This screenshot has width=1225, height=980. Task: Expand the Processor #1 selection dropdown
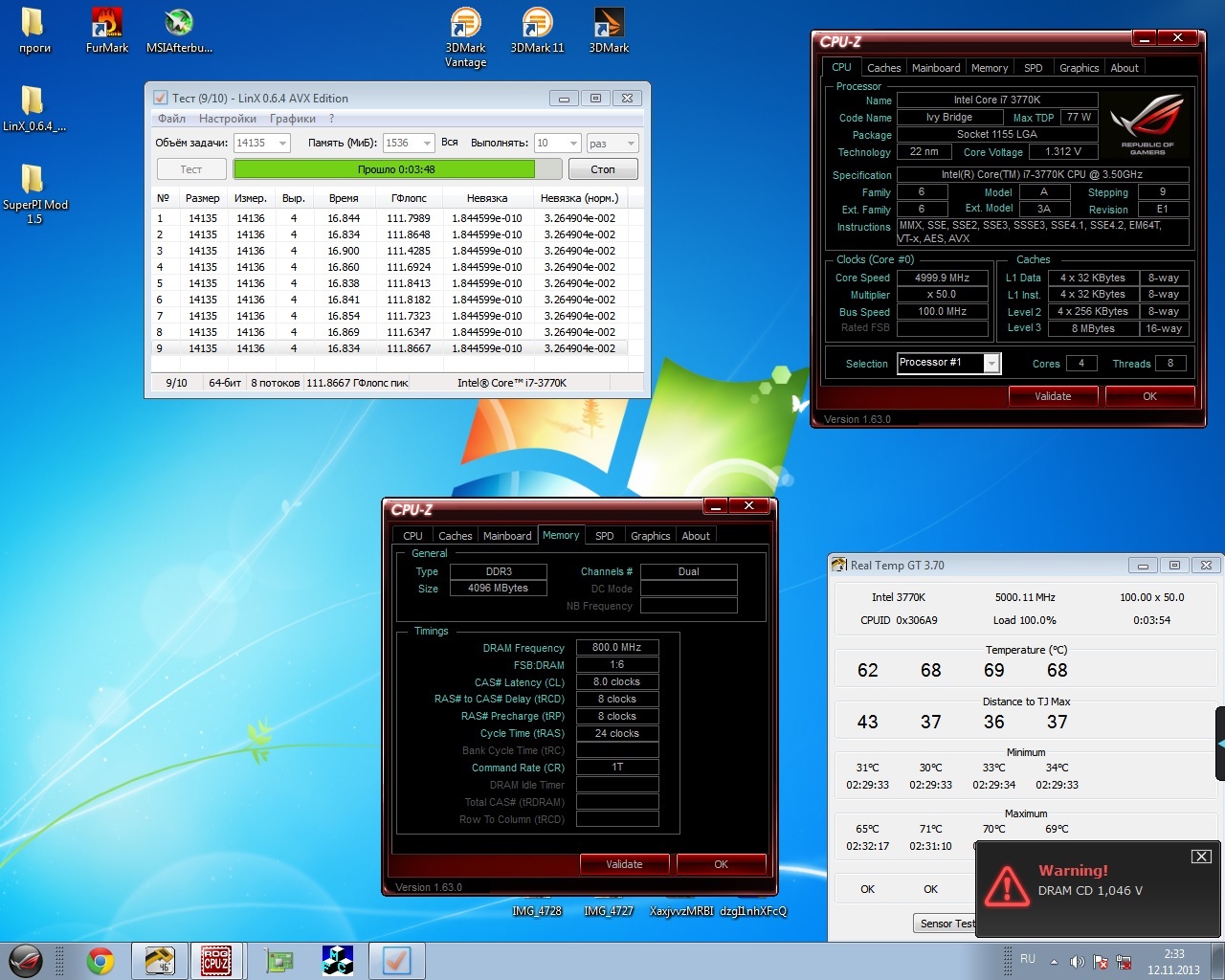coord(991,363)
